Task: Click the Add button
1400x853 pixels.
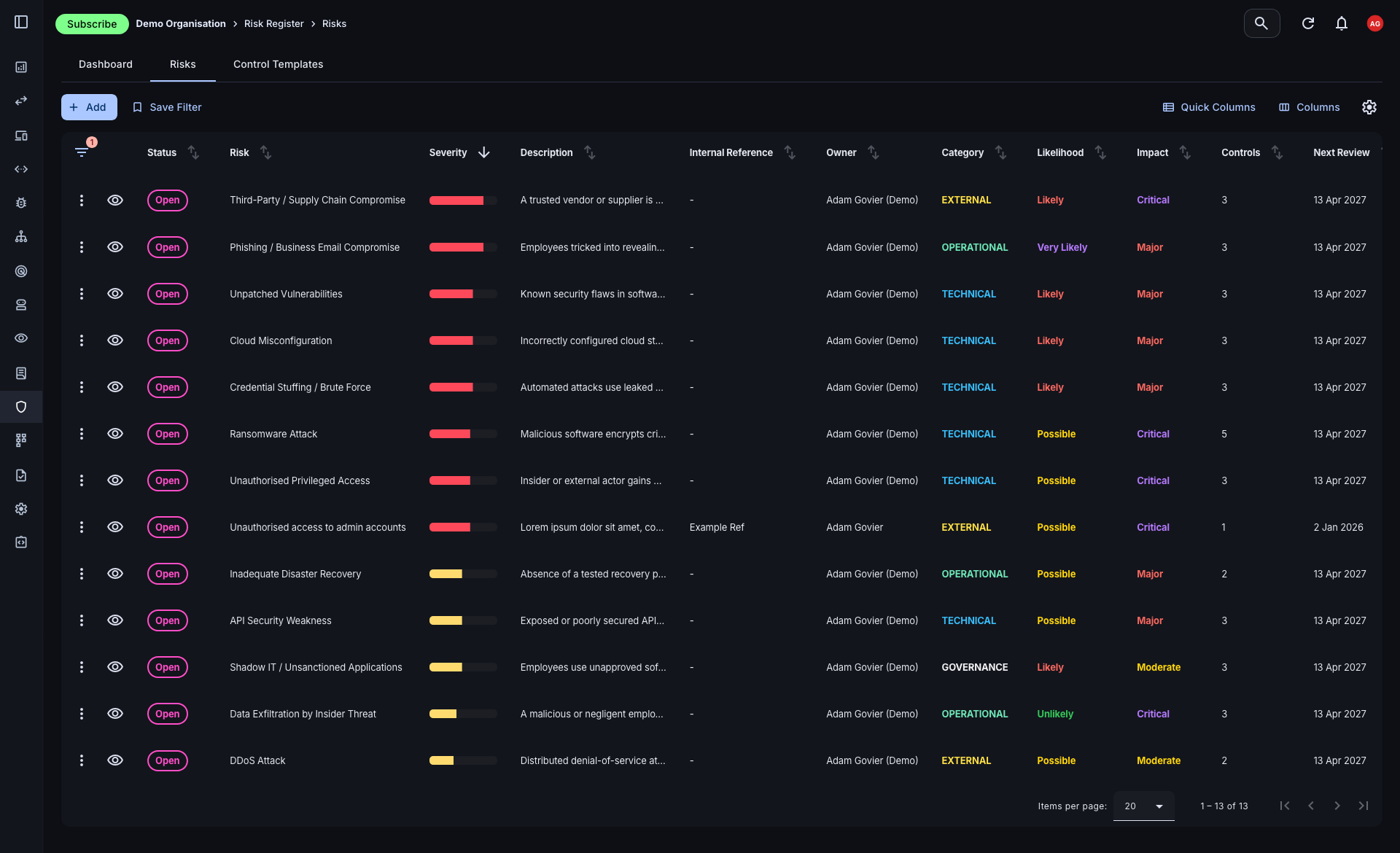Action: 88,107
